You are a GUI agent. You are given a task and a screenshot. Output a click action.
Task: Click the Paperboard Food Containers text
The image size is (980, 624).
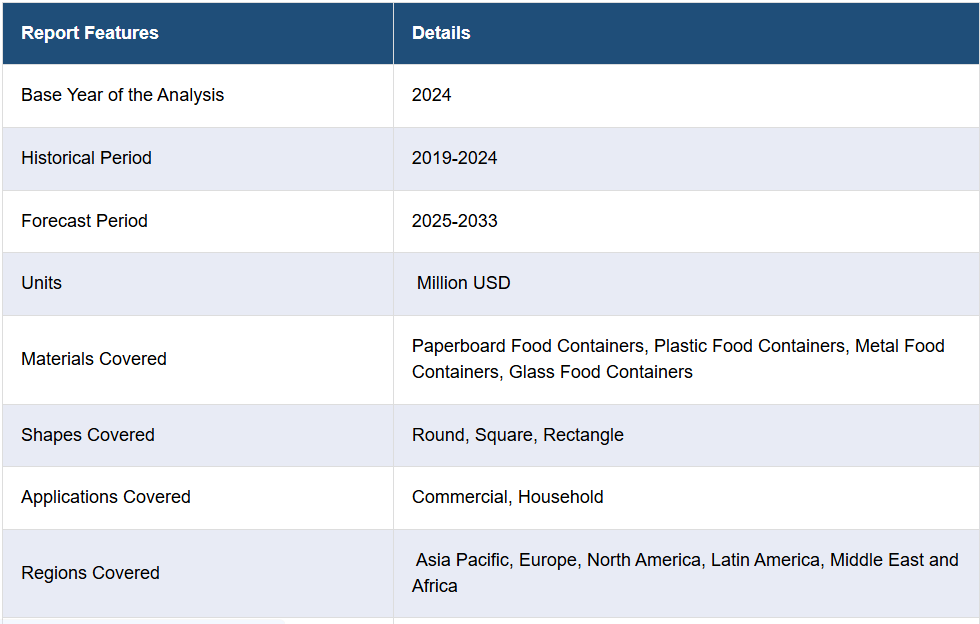coord(528,346)
